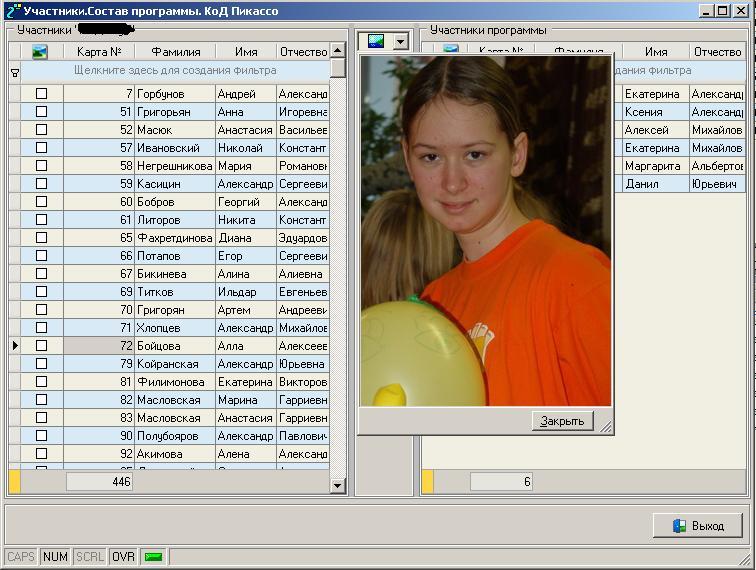Click the name cell Диана
Screen dimensions: 756x570
point(246,238)
